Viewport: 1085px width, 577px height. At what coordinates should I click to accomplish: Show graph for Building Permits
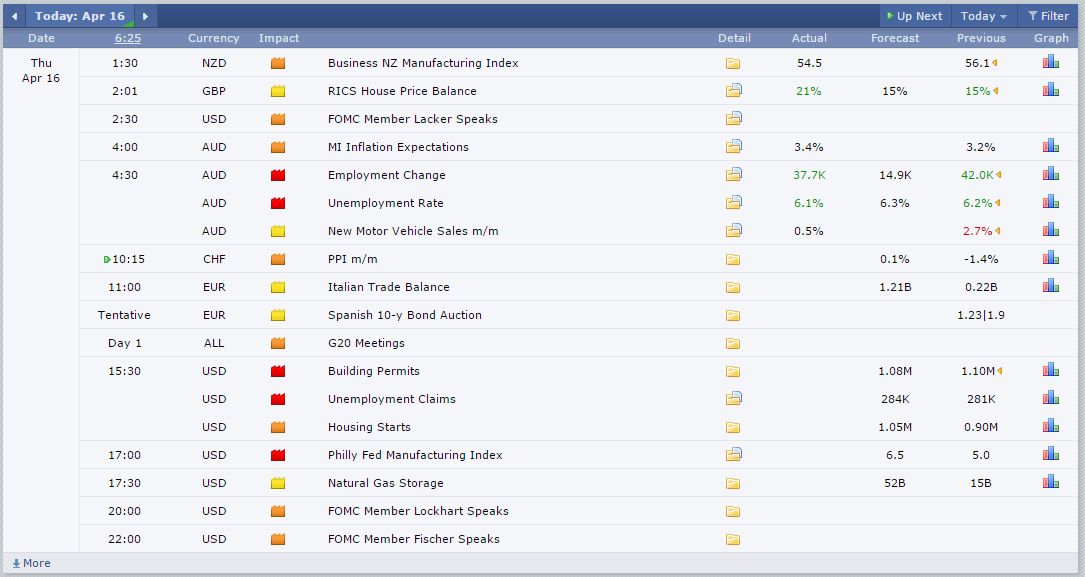tap(1050, 370)
